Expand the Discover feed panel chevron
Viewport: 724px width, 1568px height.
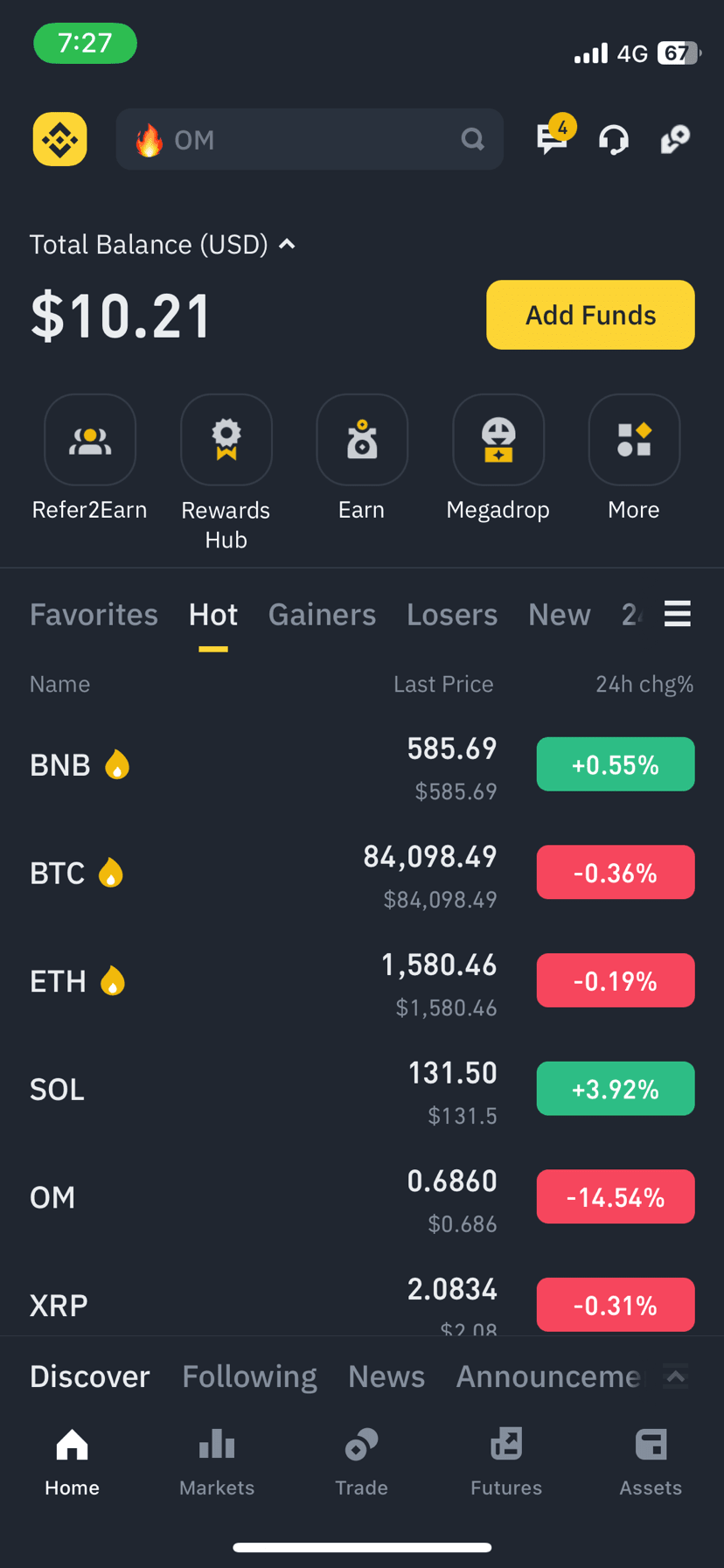(x=676, y=1376)
